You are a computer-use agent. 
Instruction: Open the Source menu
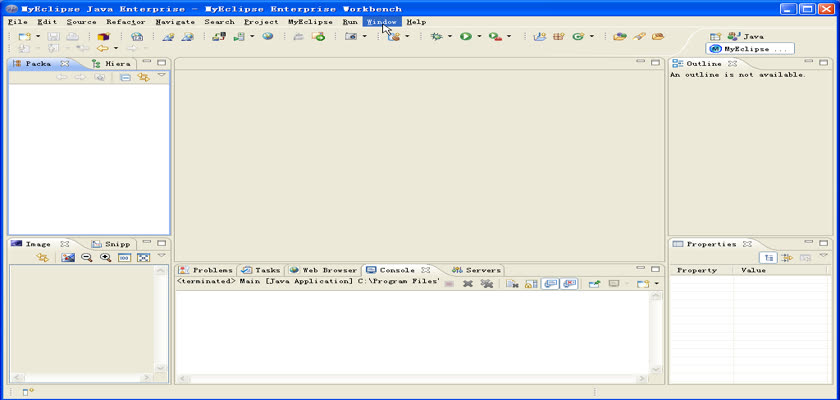click(81, 22)
